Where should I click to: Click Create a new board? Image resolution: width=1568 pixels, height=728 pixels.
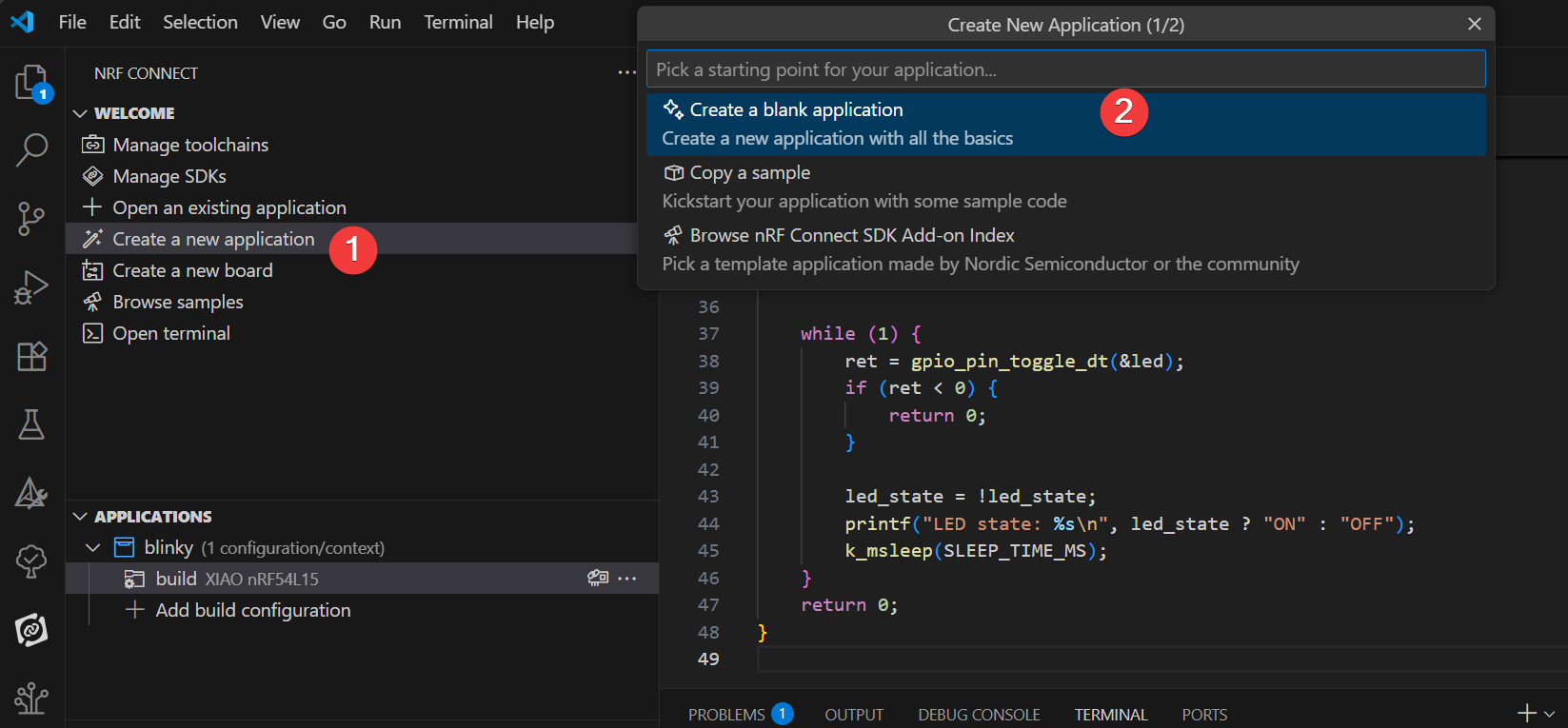[192, 270]
